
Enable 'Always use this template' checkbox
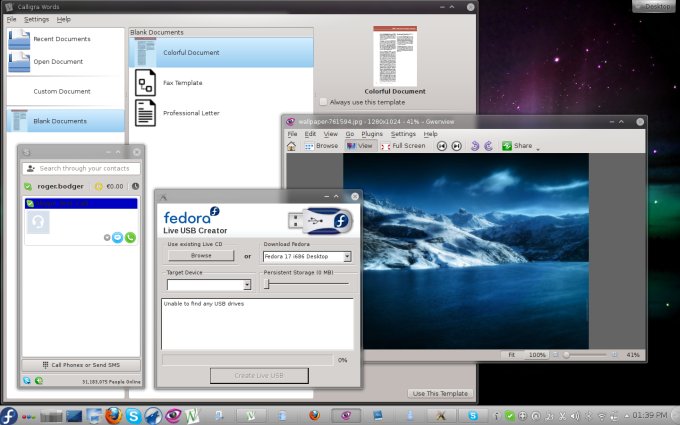(323, 102)
